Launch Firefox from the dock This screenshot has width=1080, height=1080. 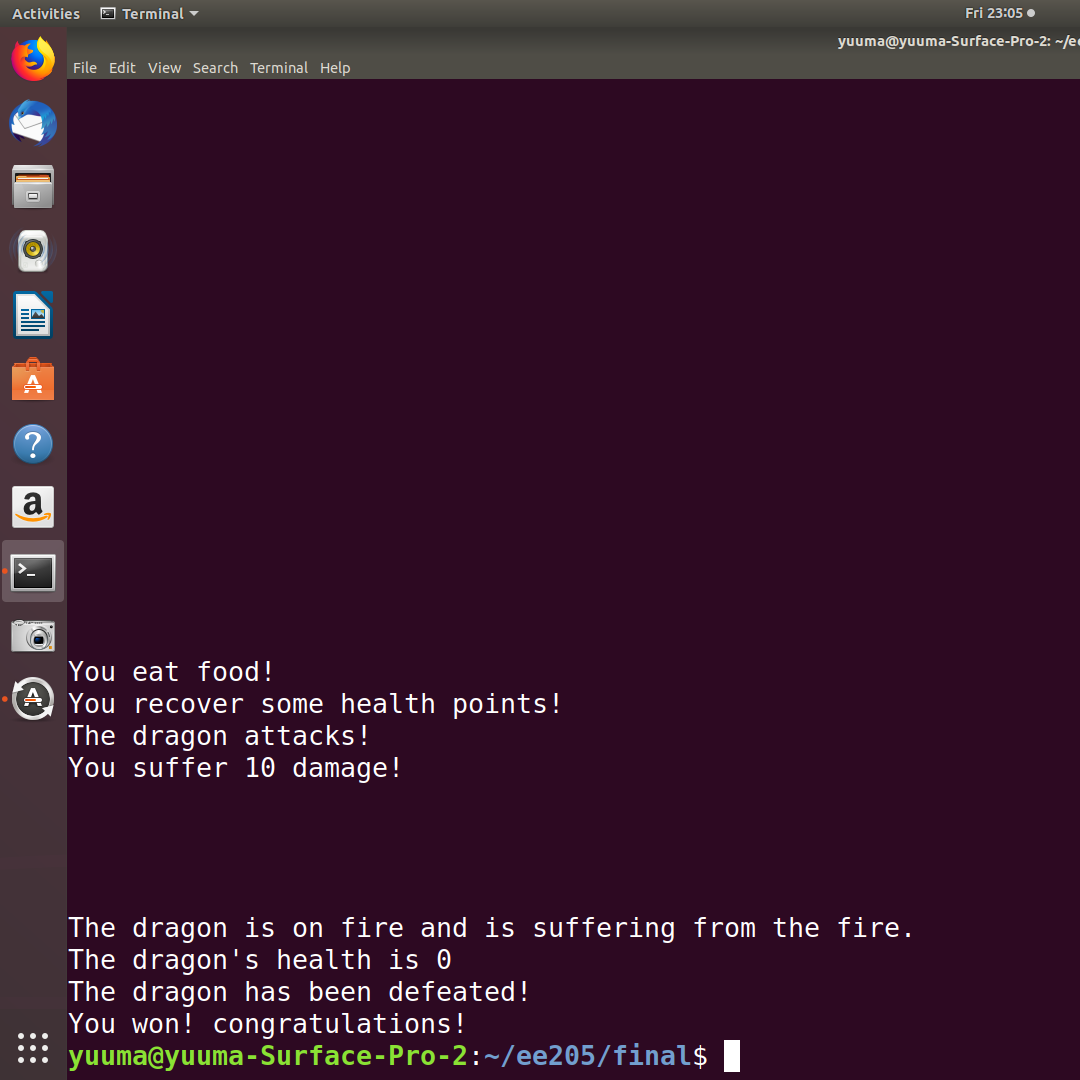(33, 59)
